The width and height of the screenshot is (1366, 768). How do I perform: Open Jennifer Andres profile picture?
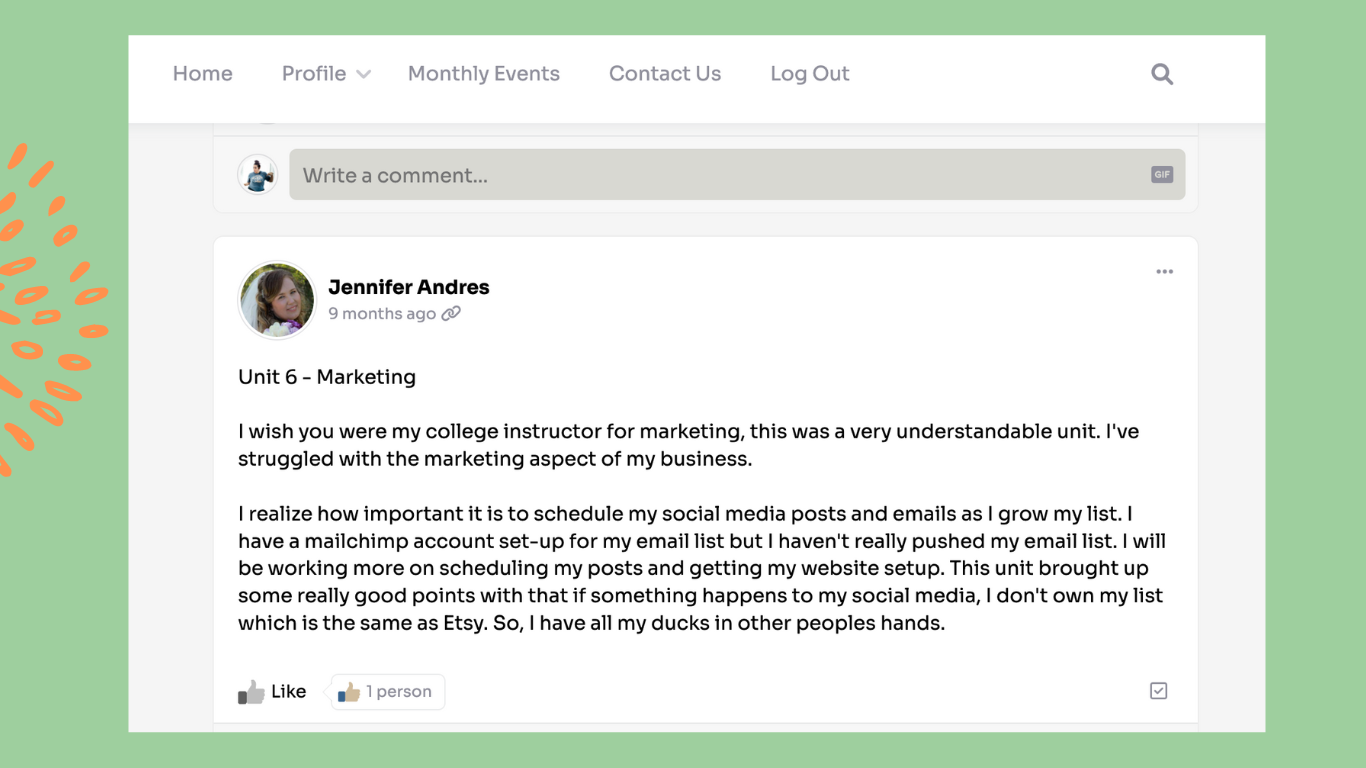point(277,300)
